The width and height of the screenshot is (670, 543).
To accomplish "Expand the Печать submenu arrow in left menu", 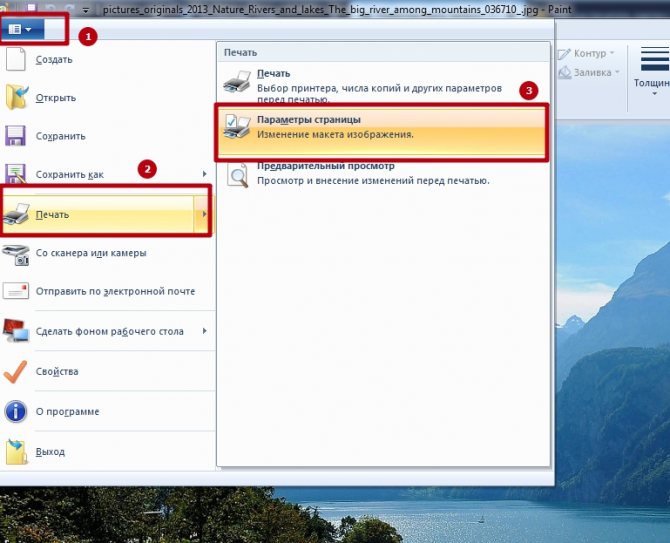I will tap(204, 215).
